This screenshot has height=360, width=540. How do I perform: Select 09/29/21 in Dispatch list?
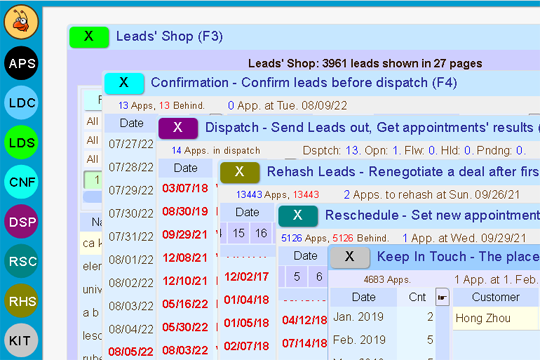(185, 235)
